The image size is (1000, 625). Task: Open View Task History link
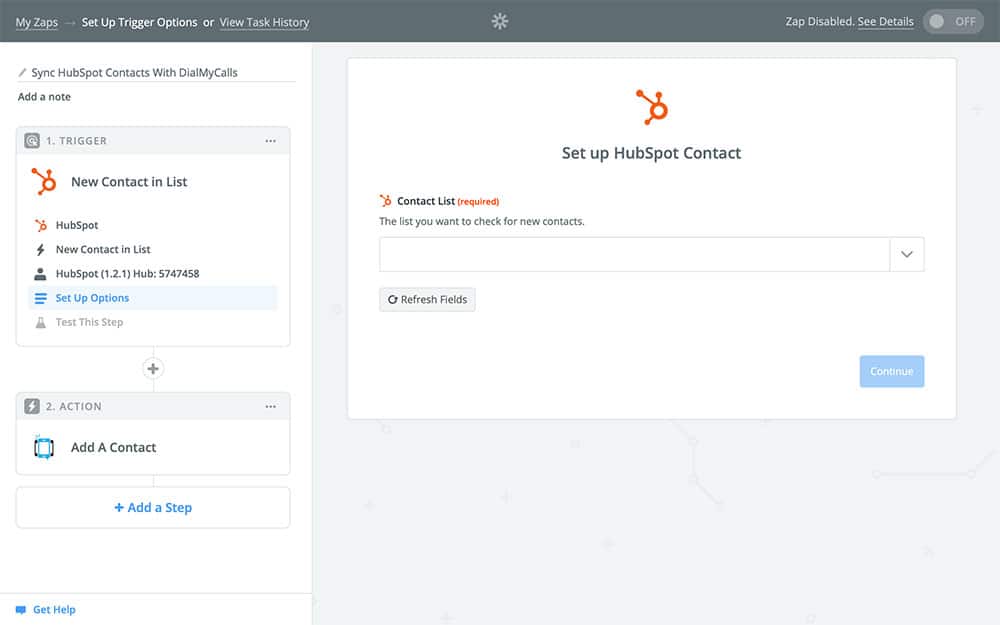click(264, 22)
